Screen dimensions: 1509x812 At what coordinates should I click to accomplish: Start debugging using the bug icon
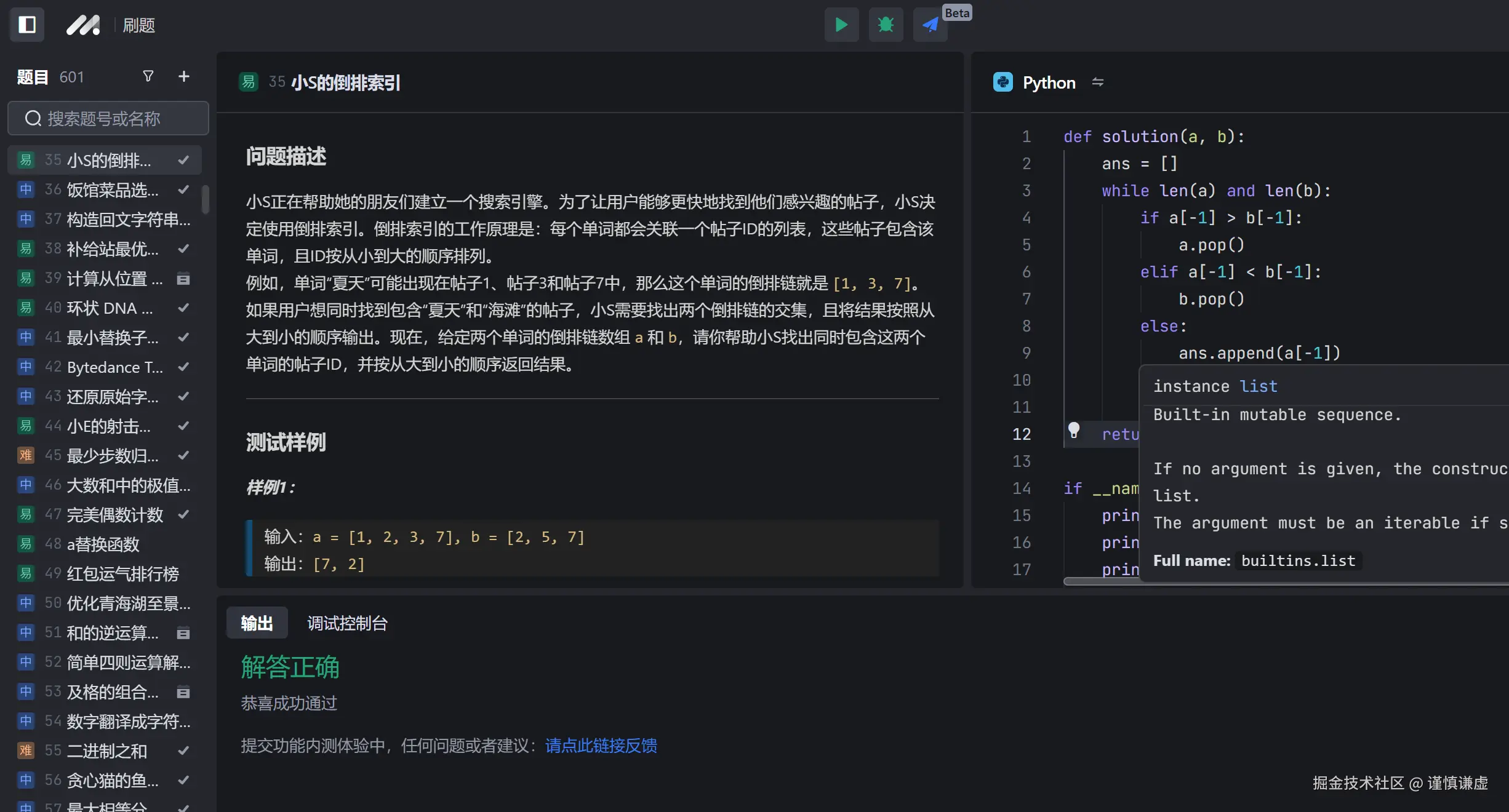coord(885,25)
